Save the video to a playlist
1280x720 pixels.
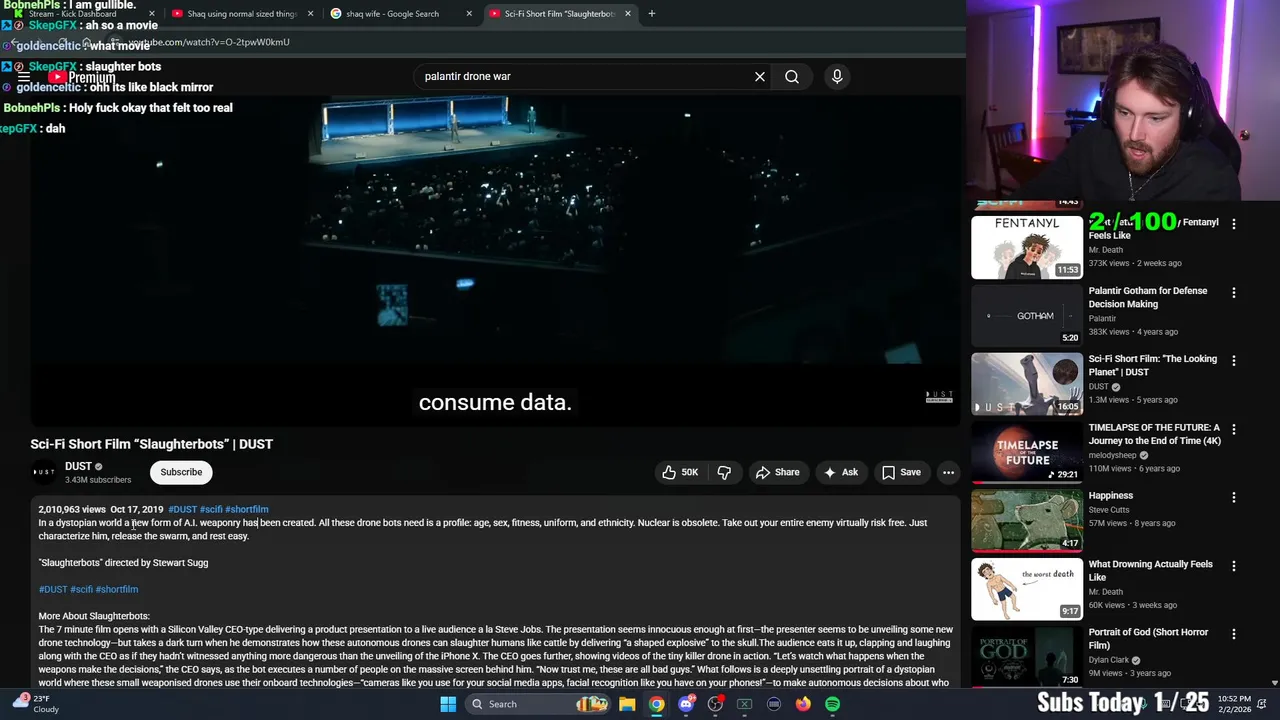(x=901, y=472)
